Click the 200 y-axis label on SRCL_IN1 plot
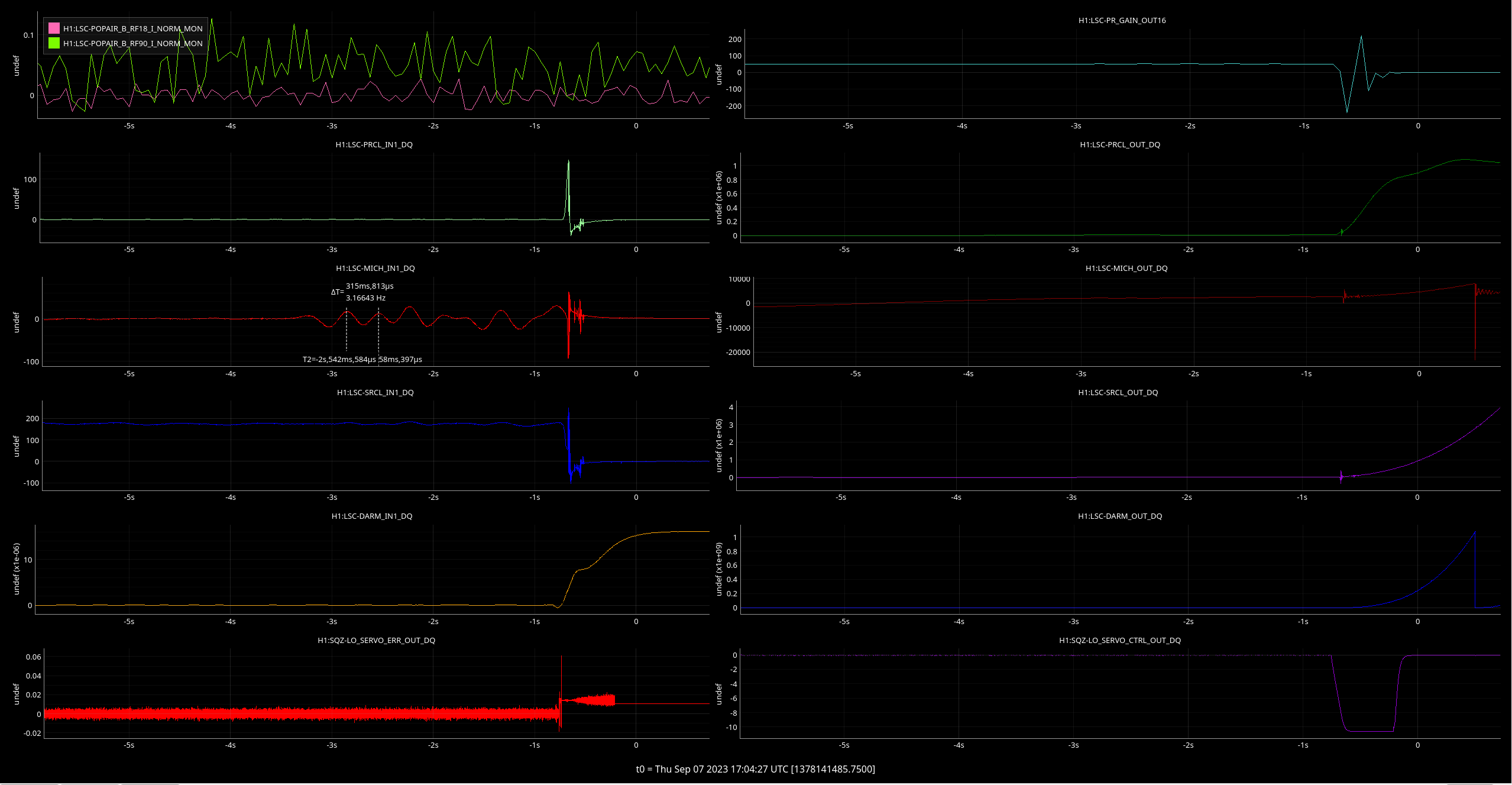 coord(33,418)
